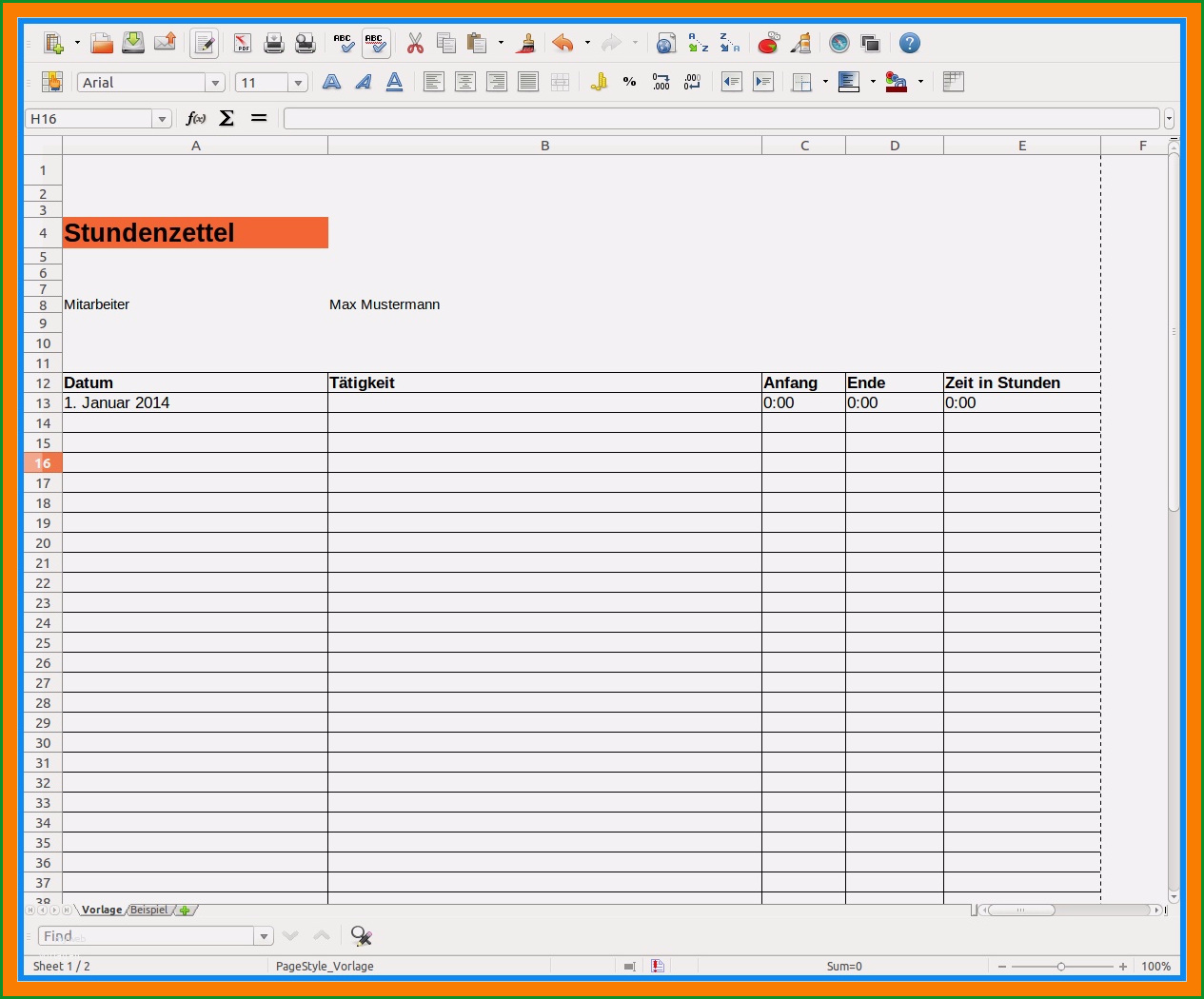The width and height of the screenshot is (1204, 999).
Task: Apply Currency number format
Action: click(599, 82)
